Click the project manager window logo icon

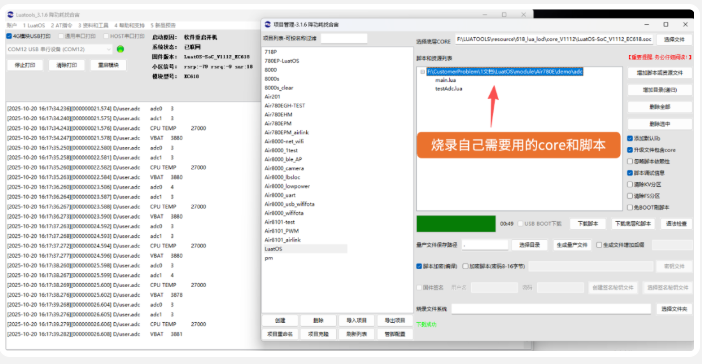coord(268,24)
